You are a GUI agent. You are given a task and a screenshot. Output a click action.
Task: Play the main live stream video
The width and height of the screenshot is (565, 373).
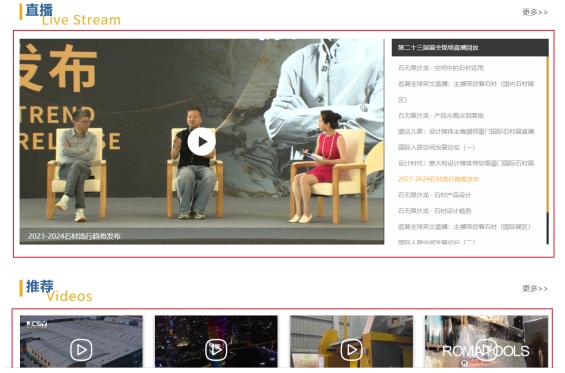tap(201, 142)
